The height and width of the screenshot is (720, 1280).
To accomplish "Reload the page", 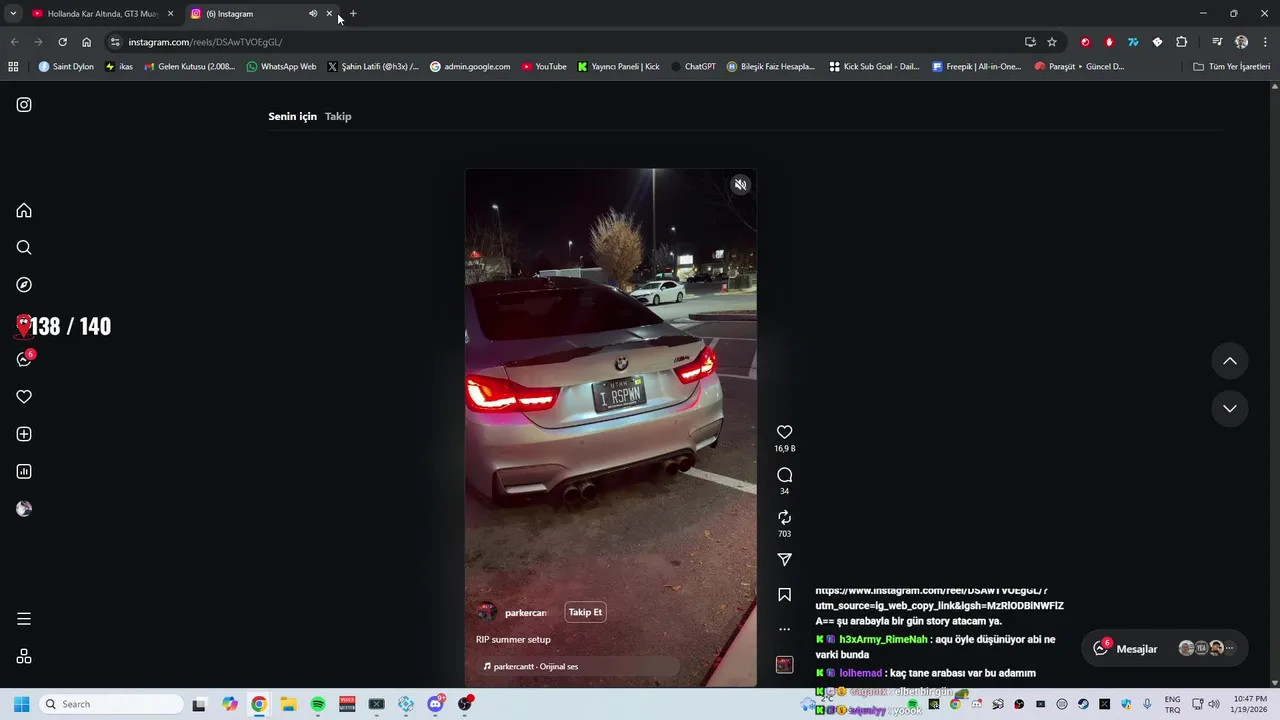I will (62, 42).
